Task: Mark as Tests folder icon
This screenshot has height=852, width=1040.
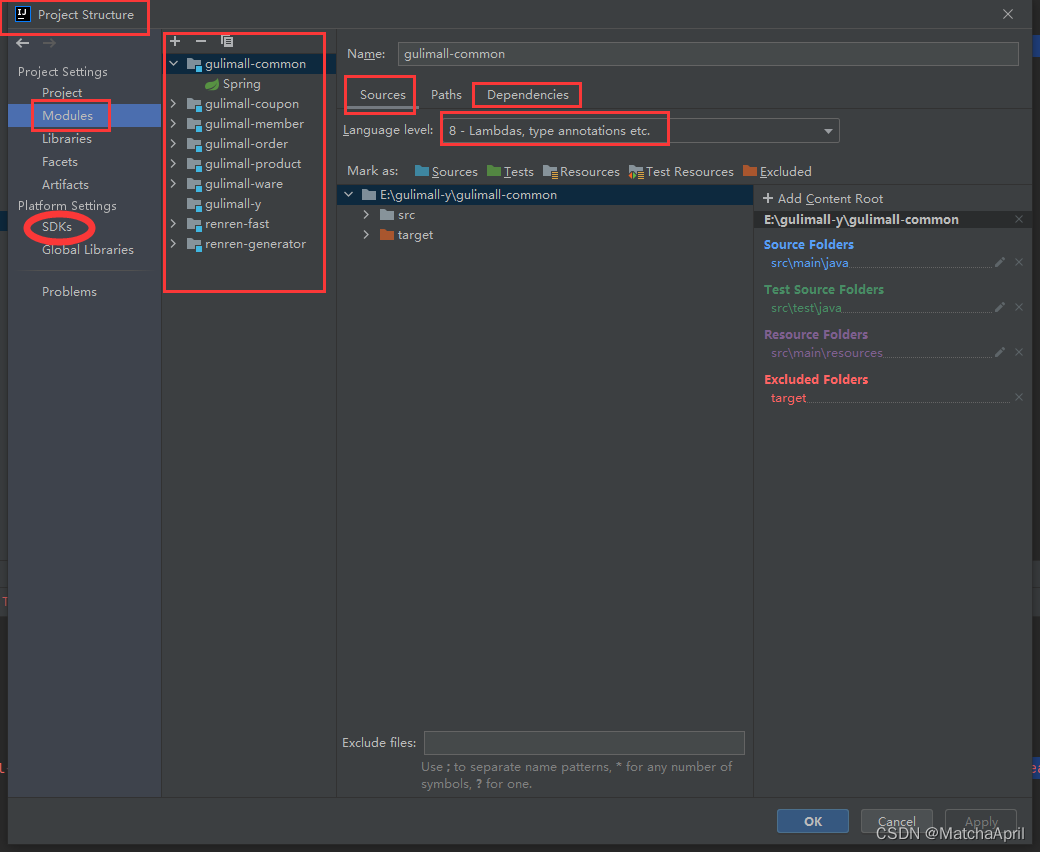Action: 494,171
